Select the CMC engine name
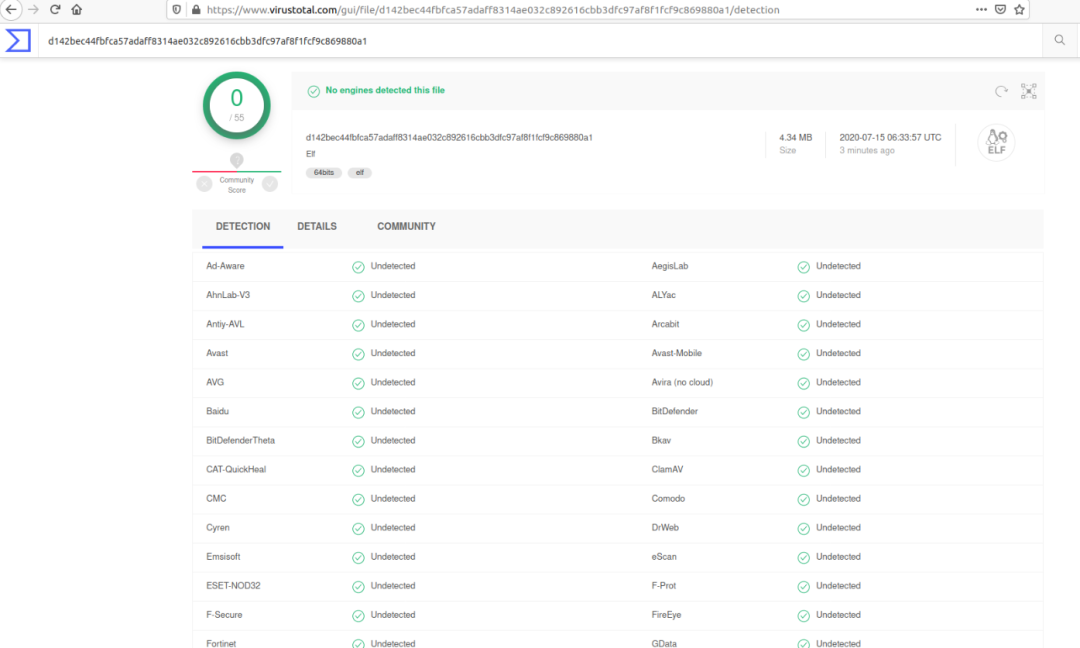 pos(216,498)
